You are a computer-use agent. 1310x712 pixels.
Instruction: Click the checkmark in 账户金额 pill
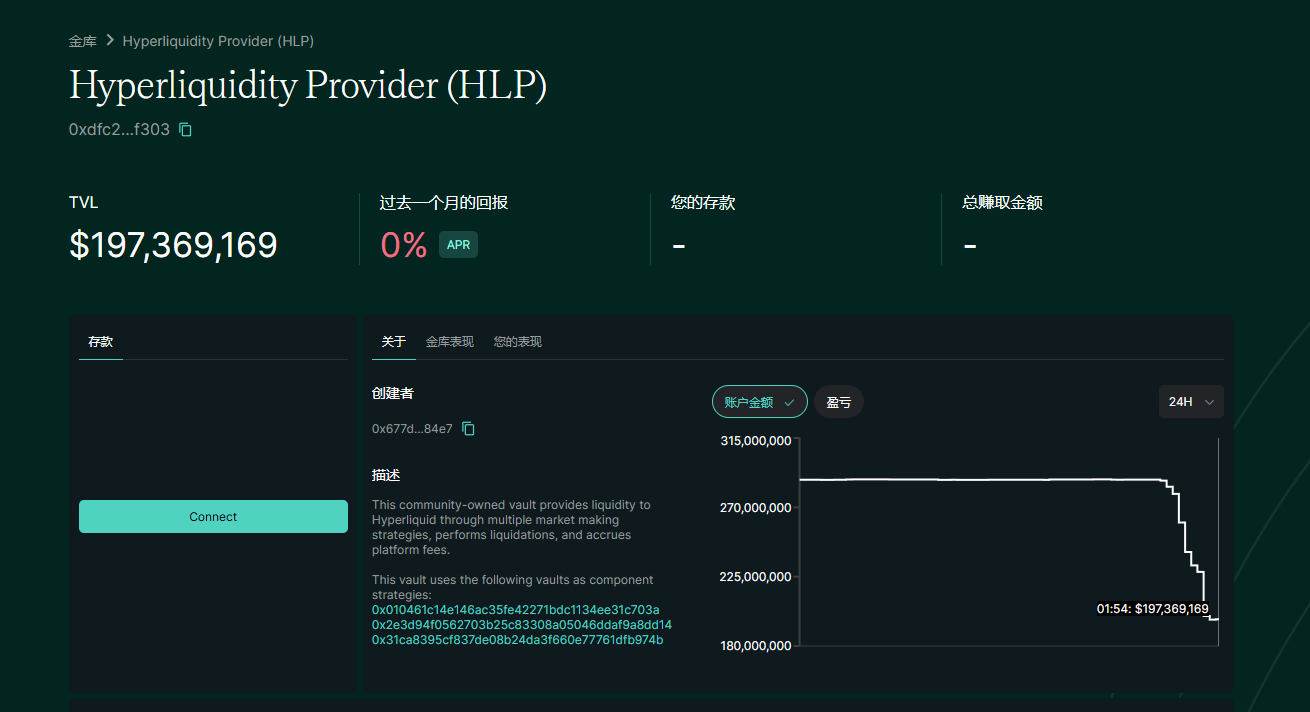pos(790,402)
